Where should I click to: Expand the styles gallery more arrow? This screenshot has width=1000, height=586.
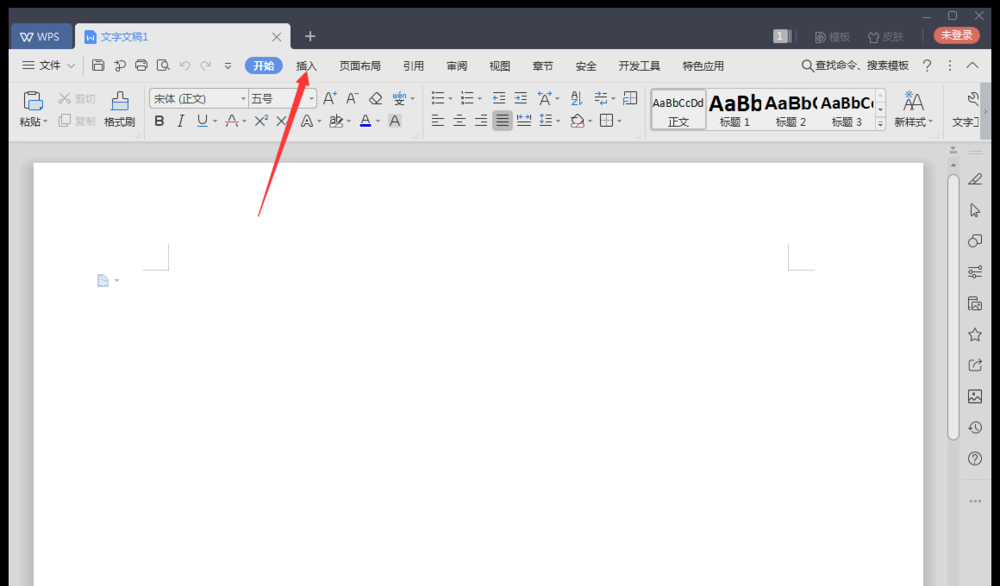pyautogui.click(x=880, y=124)
